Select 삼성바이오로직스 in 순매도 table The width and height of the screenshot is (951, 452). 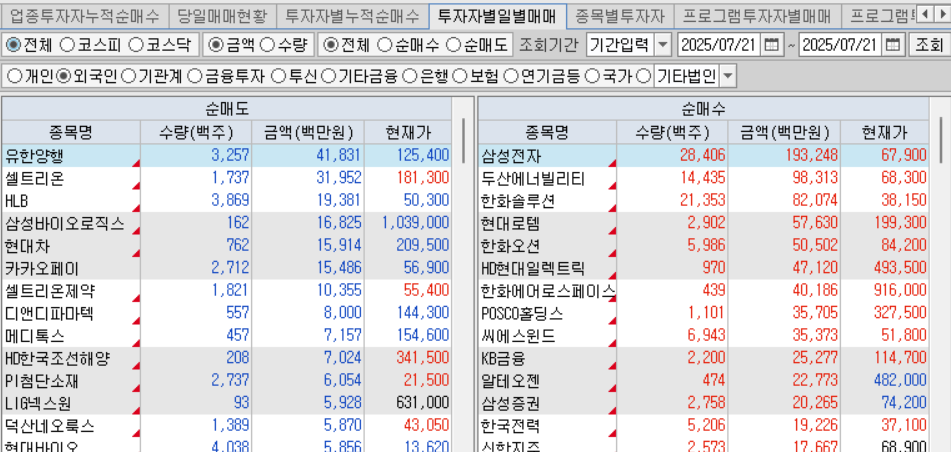226,223
